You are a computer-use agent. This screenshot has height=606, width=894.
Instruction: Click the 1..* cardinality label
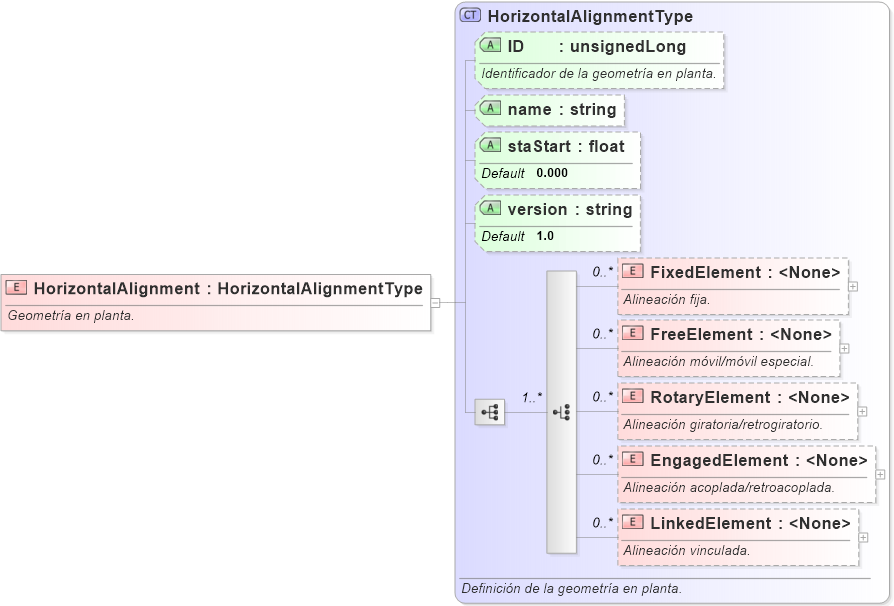click(x=532, y=398)
